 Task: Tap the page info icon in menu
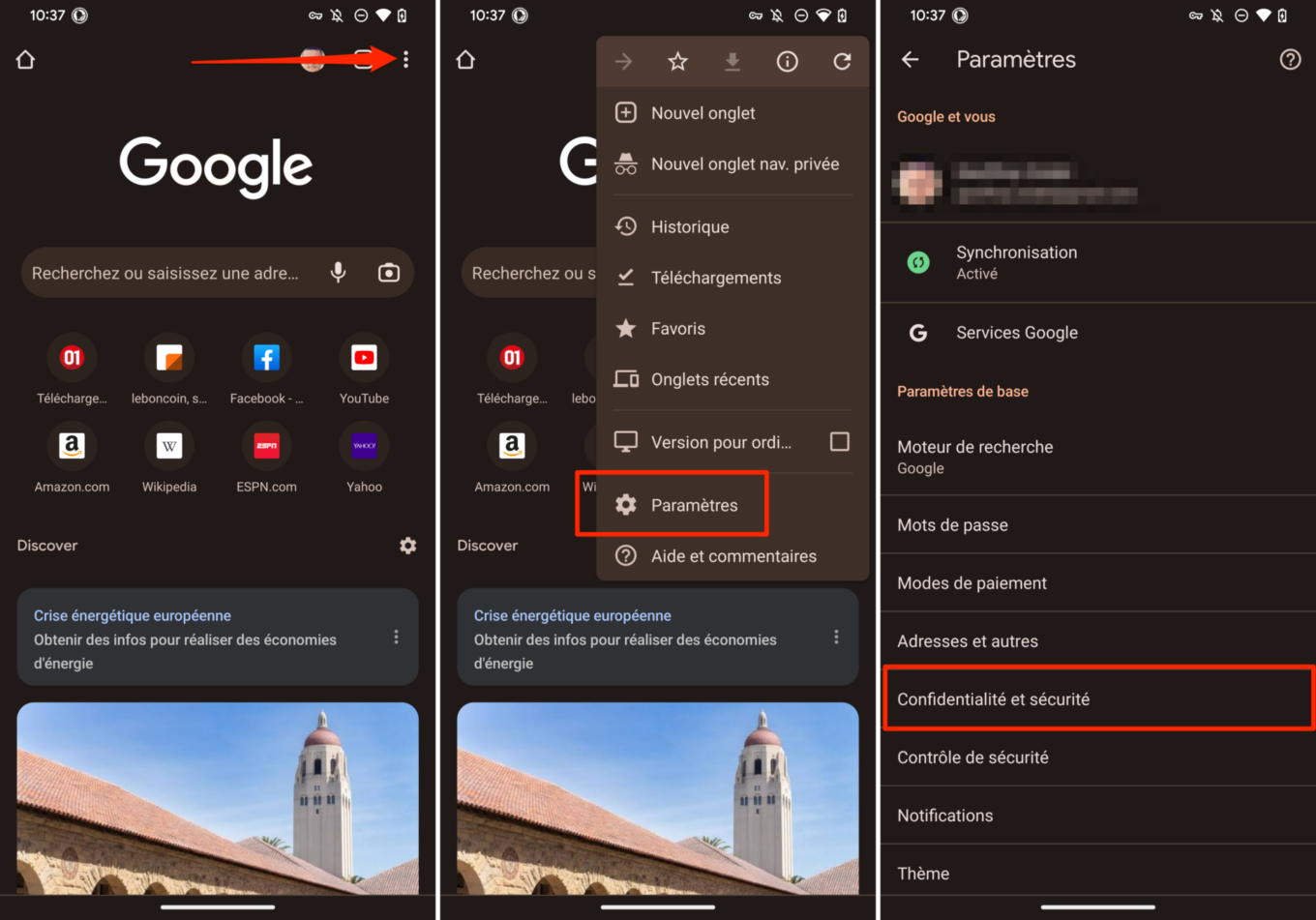pos(788,62)
